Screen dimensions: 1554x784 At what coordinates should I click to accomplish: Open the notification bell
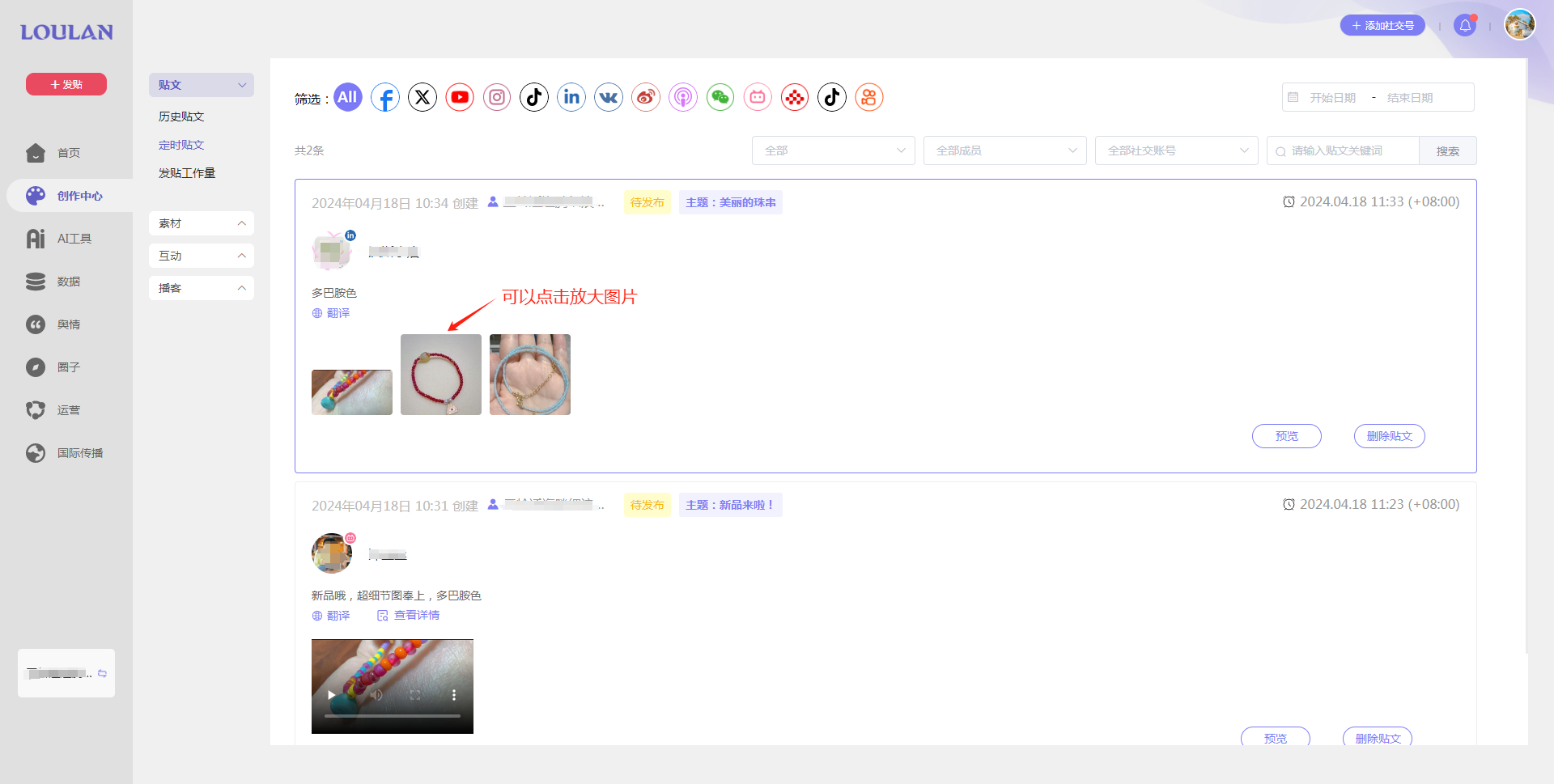1465,26
